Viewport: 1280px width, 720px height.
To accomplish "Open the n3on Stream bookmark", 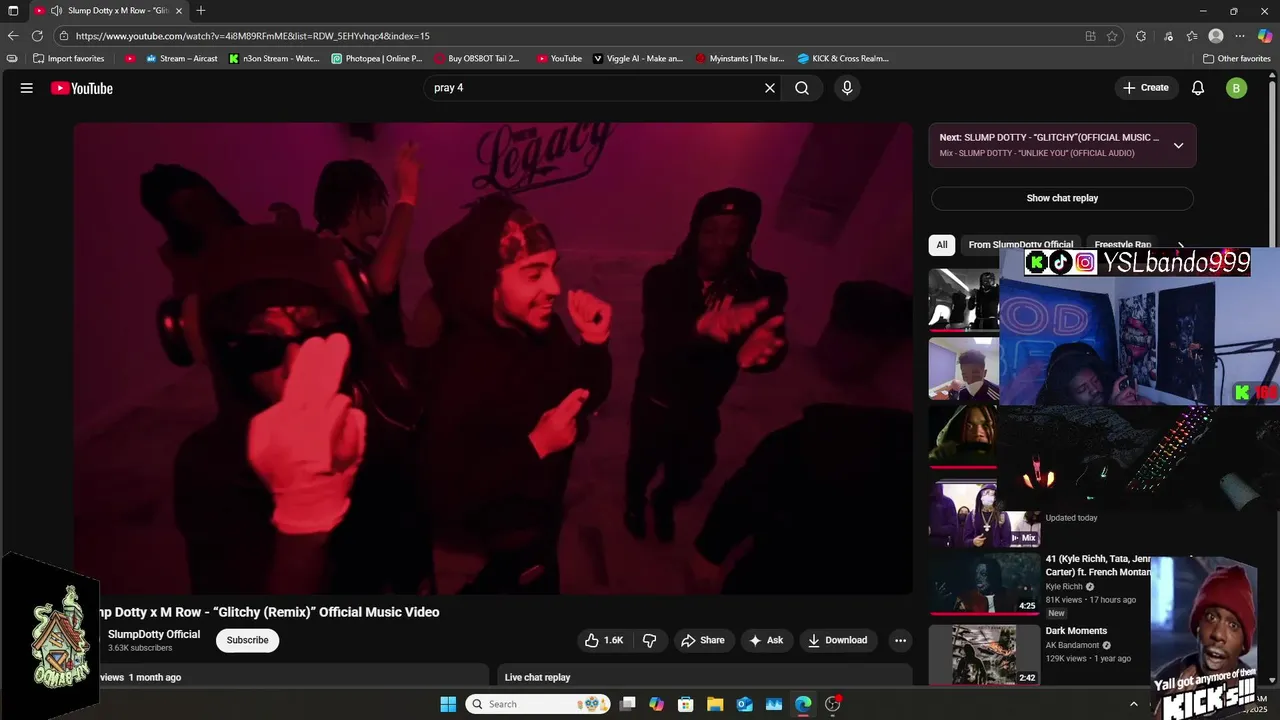I will coord(274,58).
